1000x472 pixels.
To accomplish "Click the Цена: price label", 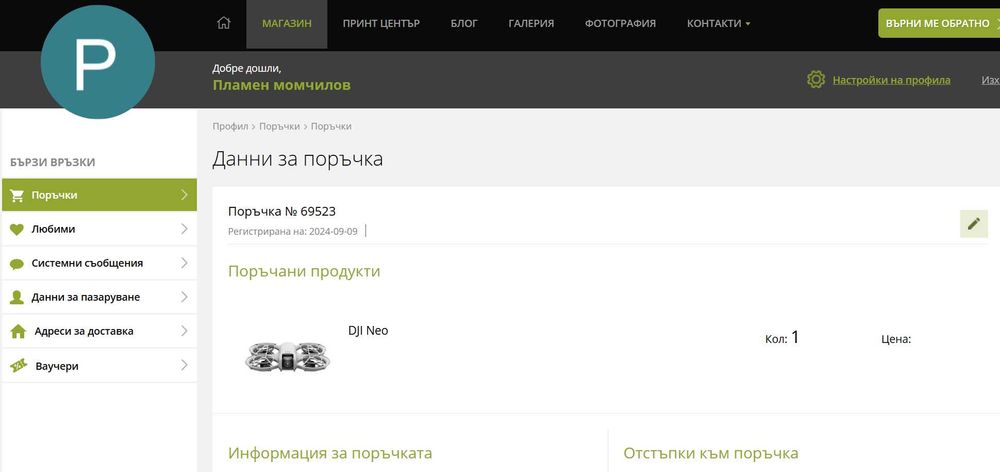I will click(x=896, y=339).
